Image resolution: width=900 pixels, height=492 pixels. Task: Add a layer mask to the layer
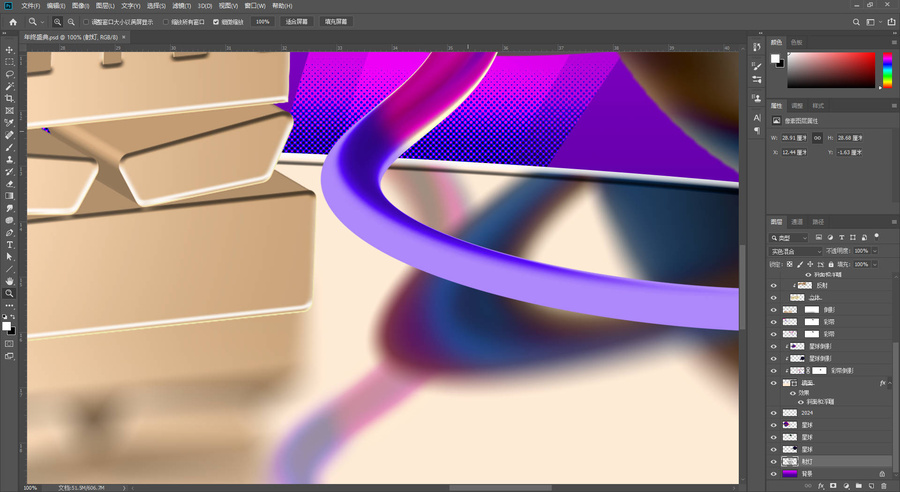tap(833, 486)
